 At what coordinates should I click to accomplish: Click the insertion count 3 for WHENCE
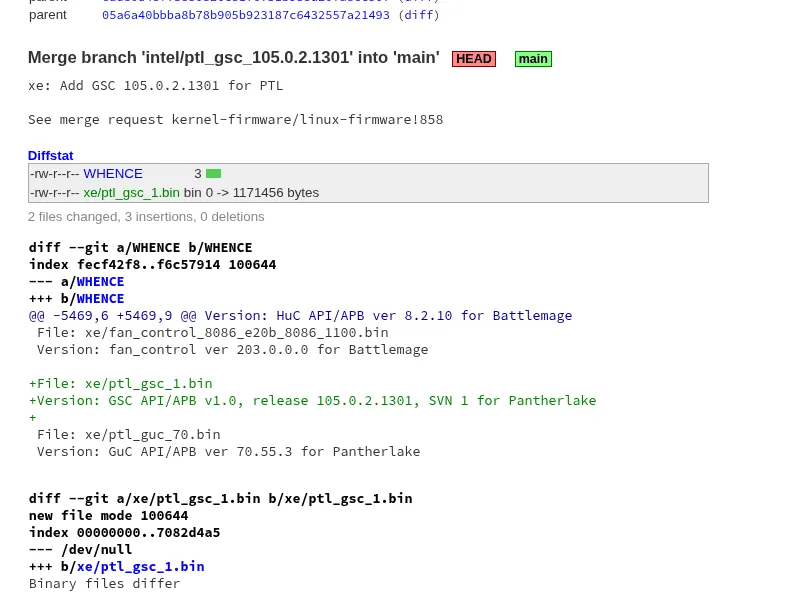197,174
